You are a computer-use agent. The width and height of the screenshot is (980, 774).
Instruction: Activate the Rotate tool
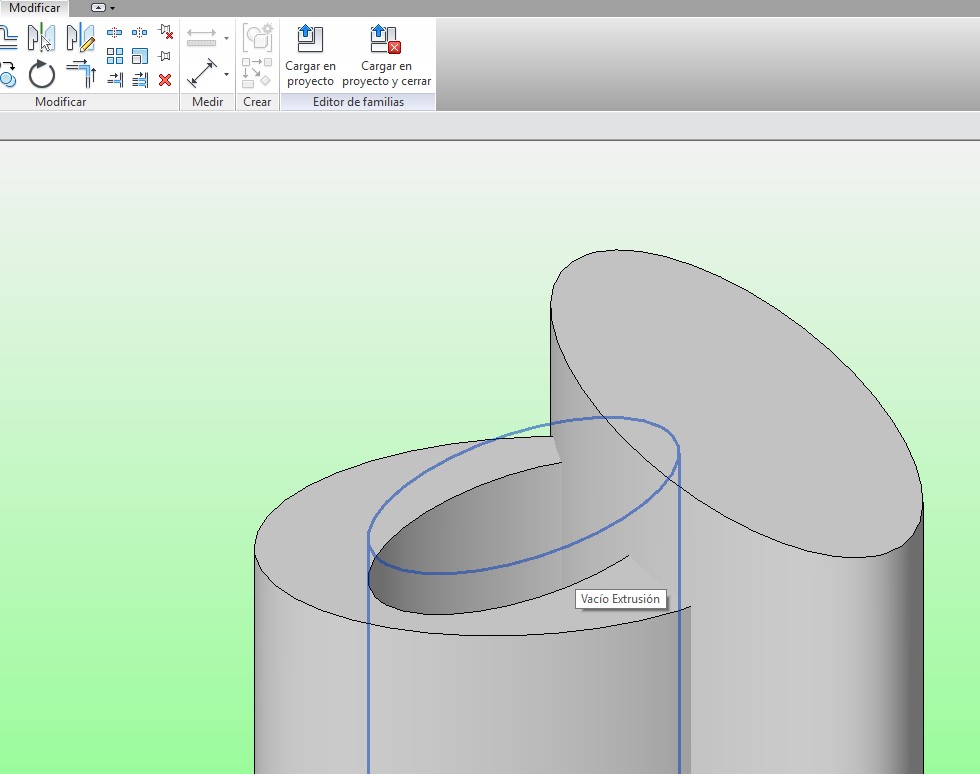(x=42, y=74)
